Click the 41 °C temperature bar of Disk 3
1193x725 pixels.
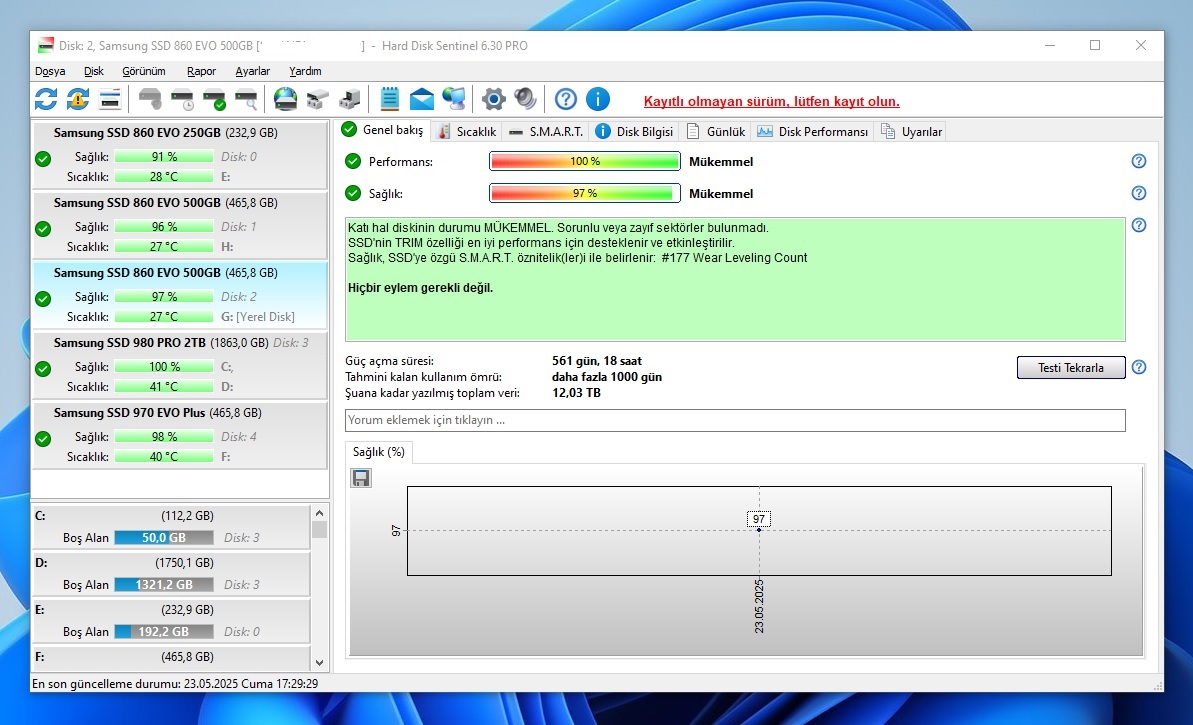pyautogui.click(x=164, y=386)
